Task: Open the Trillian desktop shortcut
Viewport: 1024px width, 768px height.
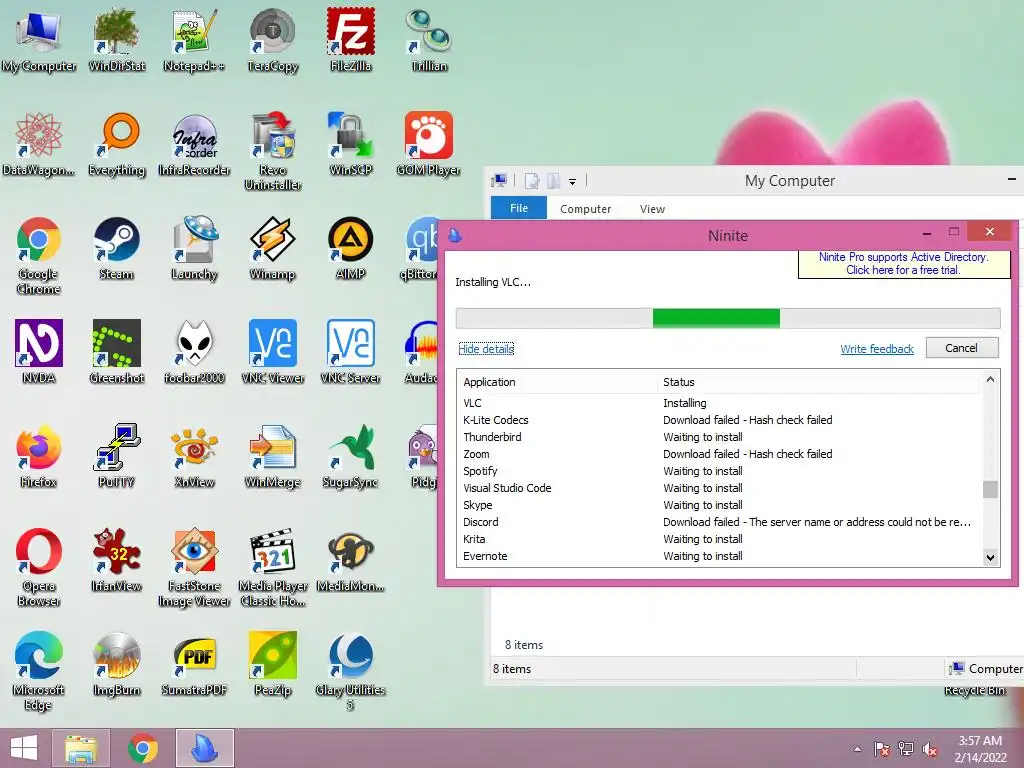Action: 428,39
